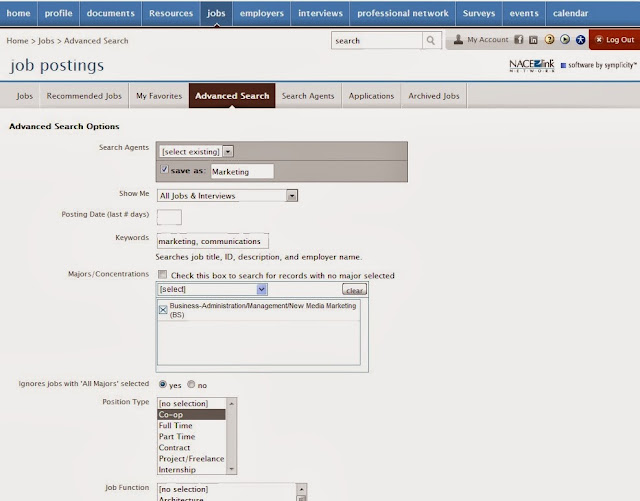The height and width of the screenshot is (501, 640).
Task: Click the help question mark icon
Action: 550,40
